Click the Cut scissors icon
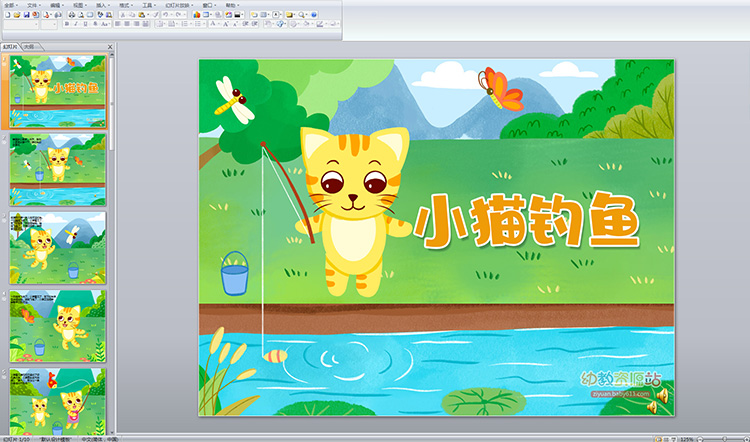The image size is (750, 442). (123, 15)
